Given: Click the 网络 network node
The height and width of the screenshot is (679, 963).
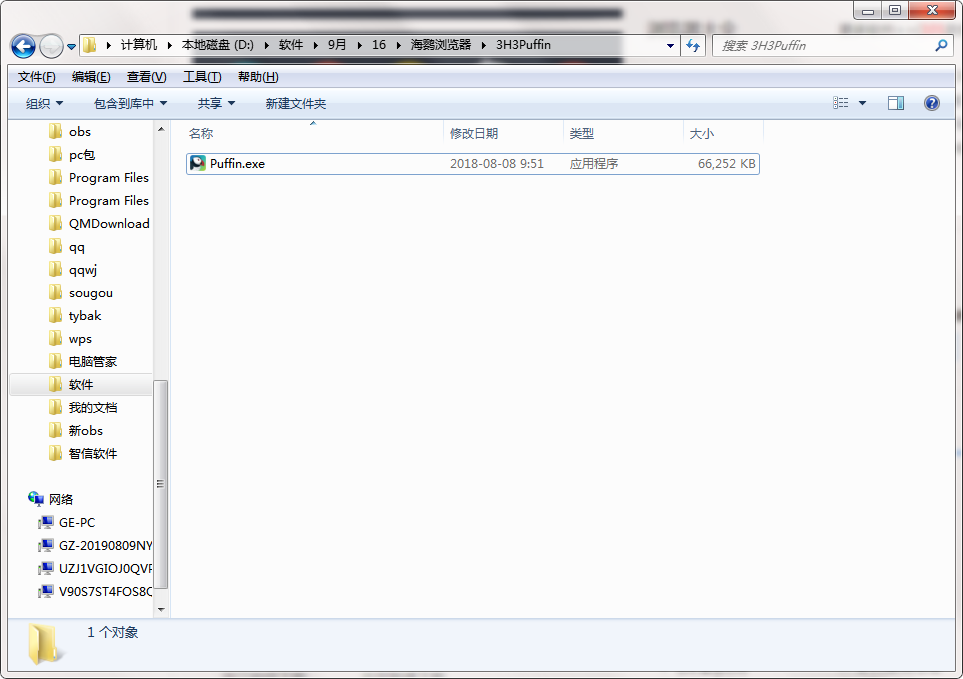Looking at the screenshot, I should tap(61, 500).
